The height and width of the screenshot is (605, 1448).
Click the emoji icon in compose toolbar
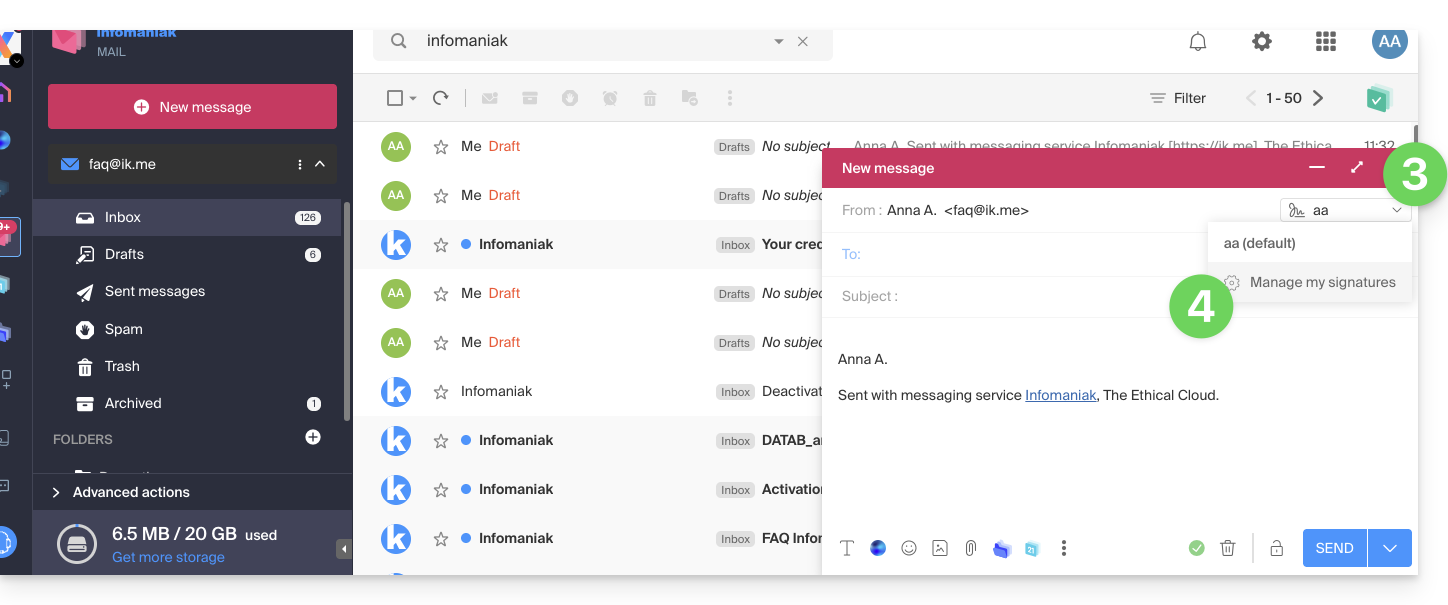(x=909, y=548)
